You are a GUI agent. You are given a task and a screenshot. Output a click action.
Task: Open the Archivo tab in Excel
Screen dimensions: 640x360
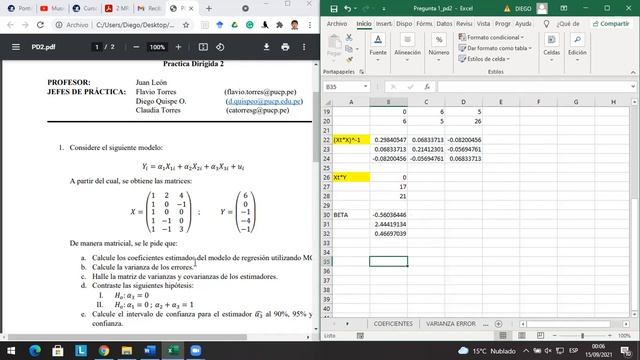[337, 24]
